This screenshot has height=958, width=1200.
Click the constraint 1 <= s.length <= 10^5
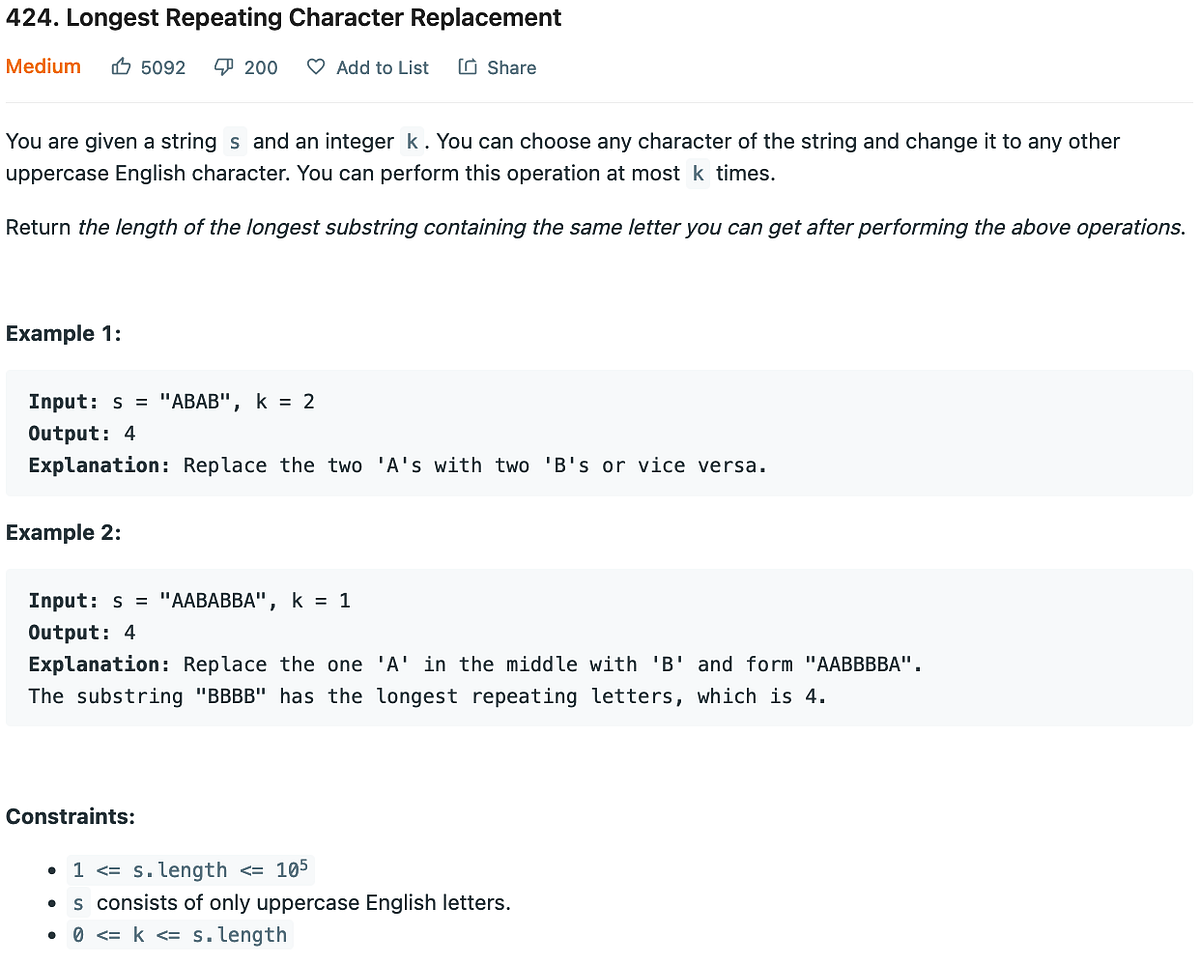[191, 869]
